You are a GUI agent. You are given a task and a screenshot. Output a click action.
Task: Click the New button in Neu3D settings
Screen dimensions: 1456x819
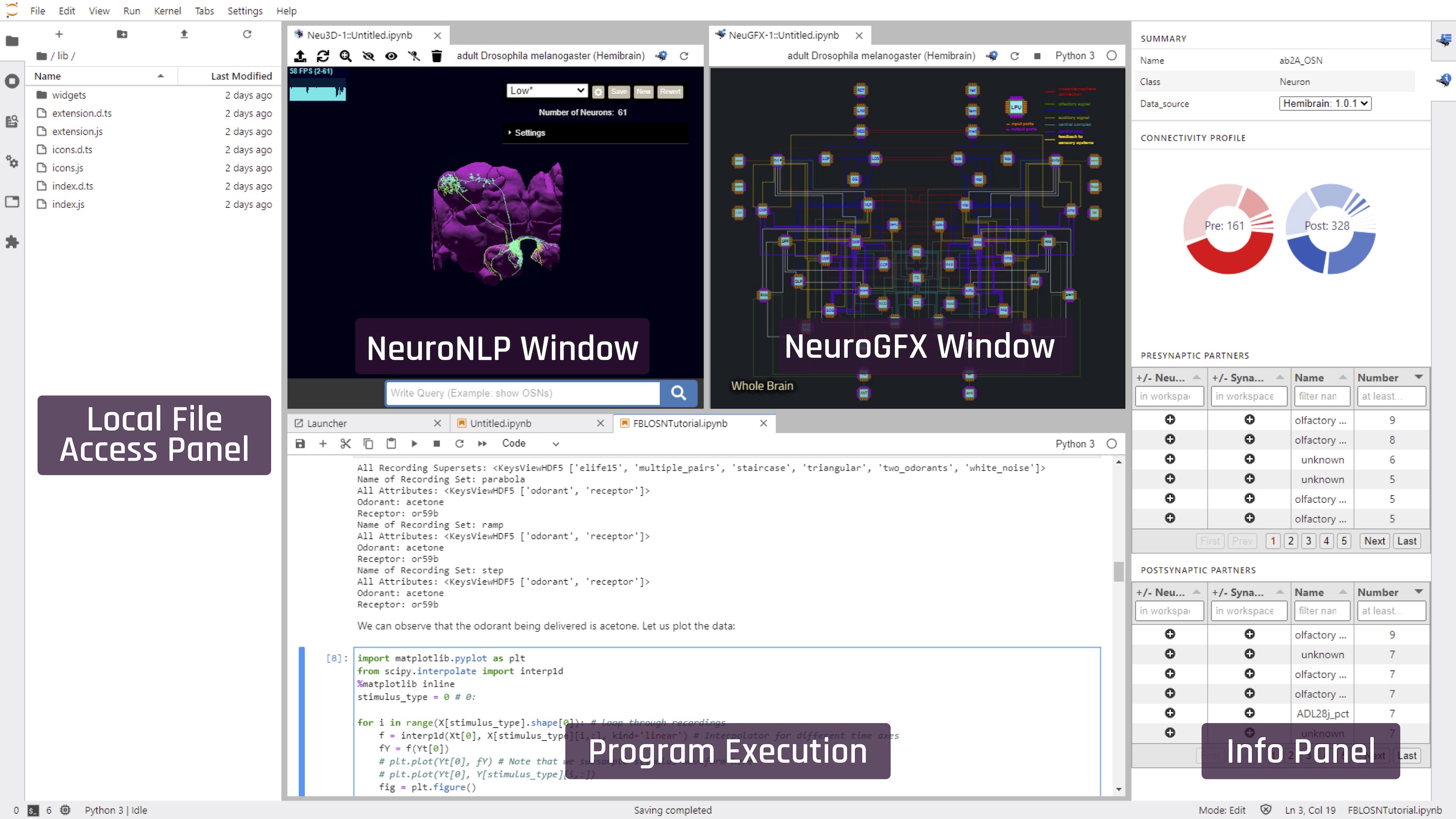[x=643, y=92]
